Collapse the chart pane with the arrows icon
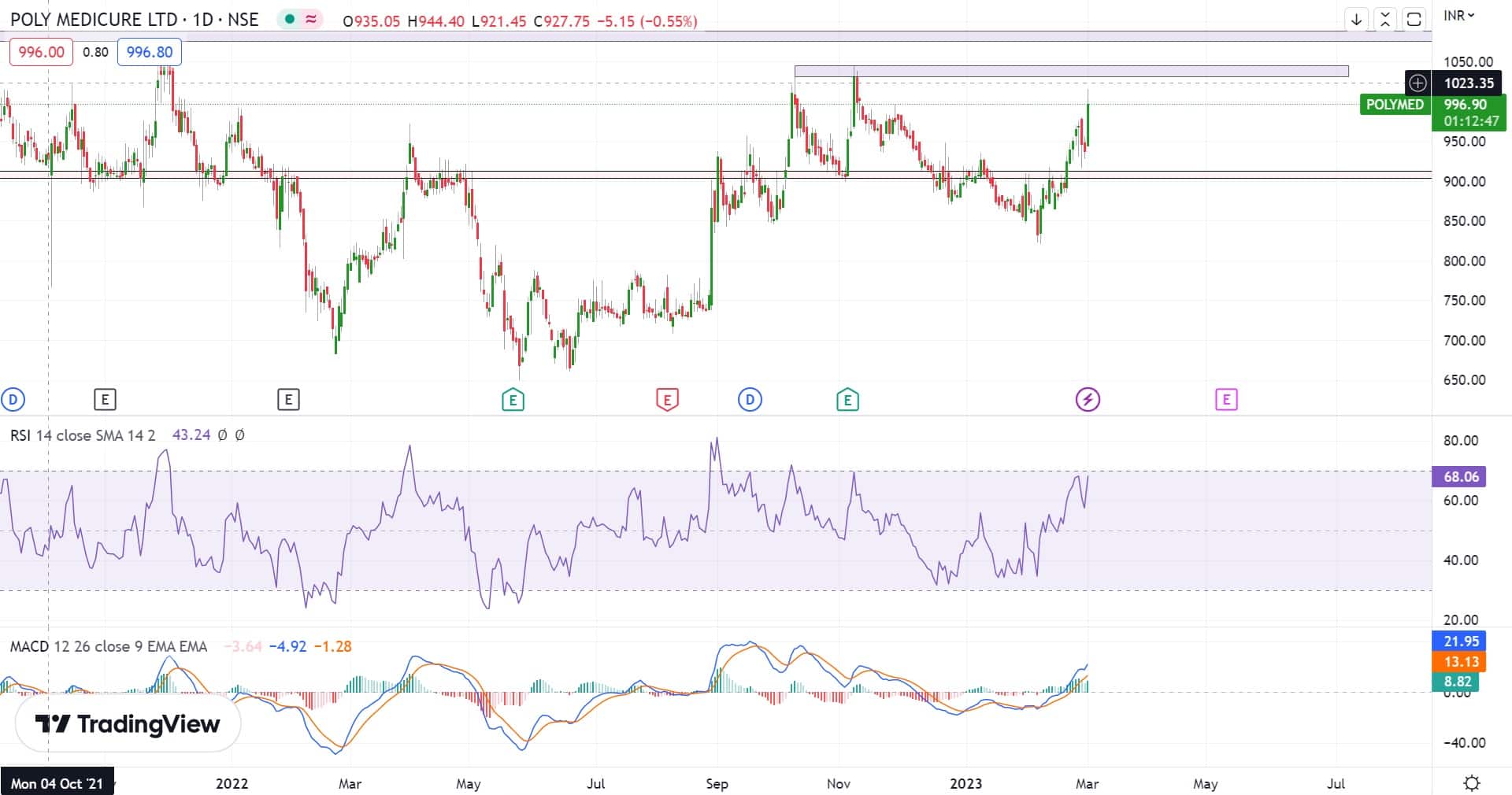The width and height of the screenshot is (1512, 795). click(1385, 20)
